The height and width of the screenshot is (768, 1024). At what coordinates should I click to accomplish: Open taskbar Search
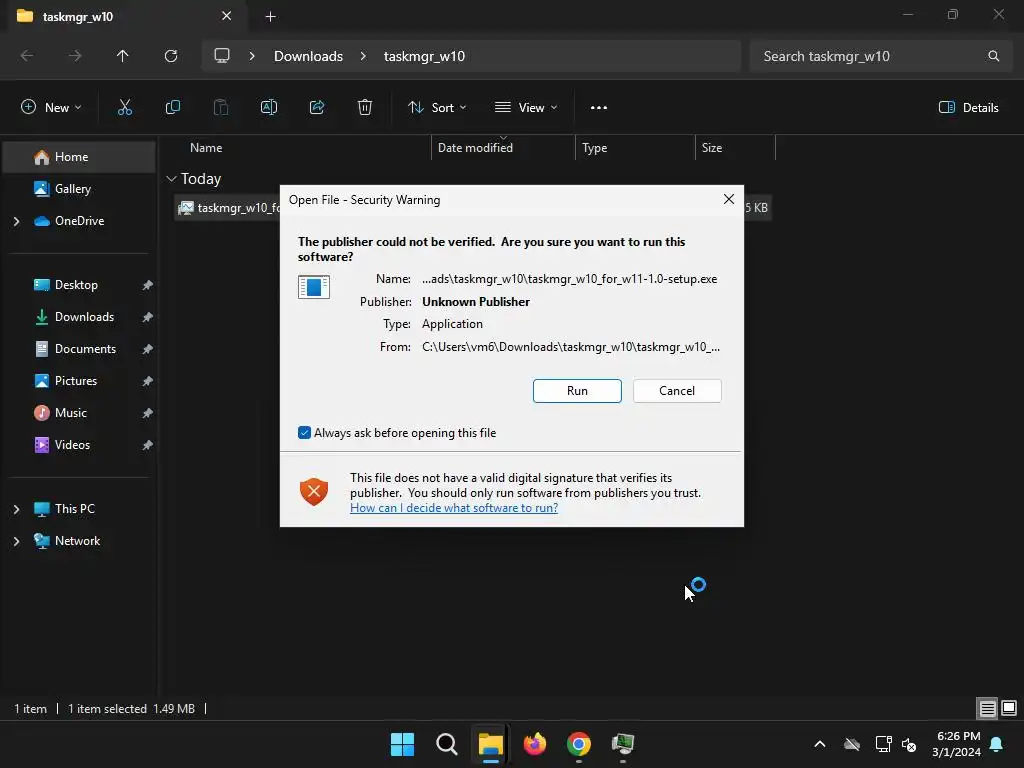[447, 744]
